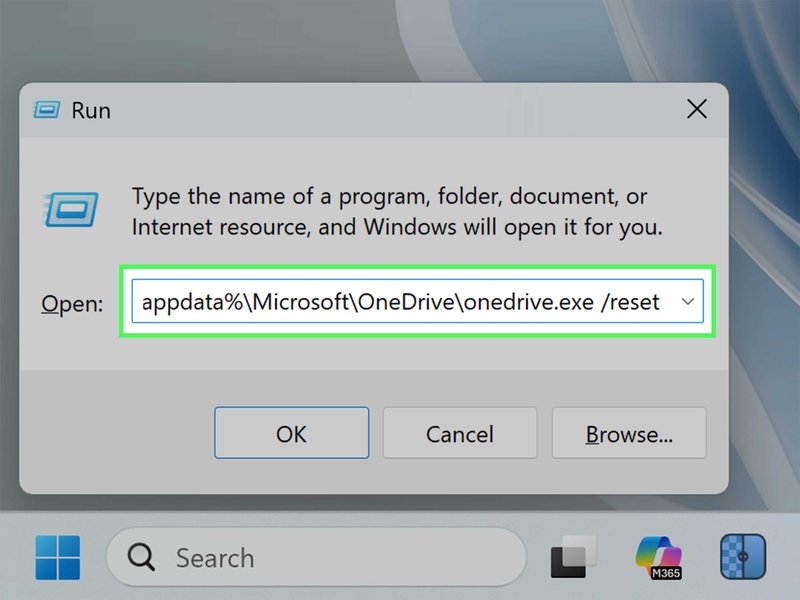The height and width of the screenshot is (600, 800).
Task: Click the taskbar Search box
Action: [x=316, y=557]
